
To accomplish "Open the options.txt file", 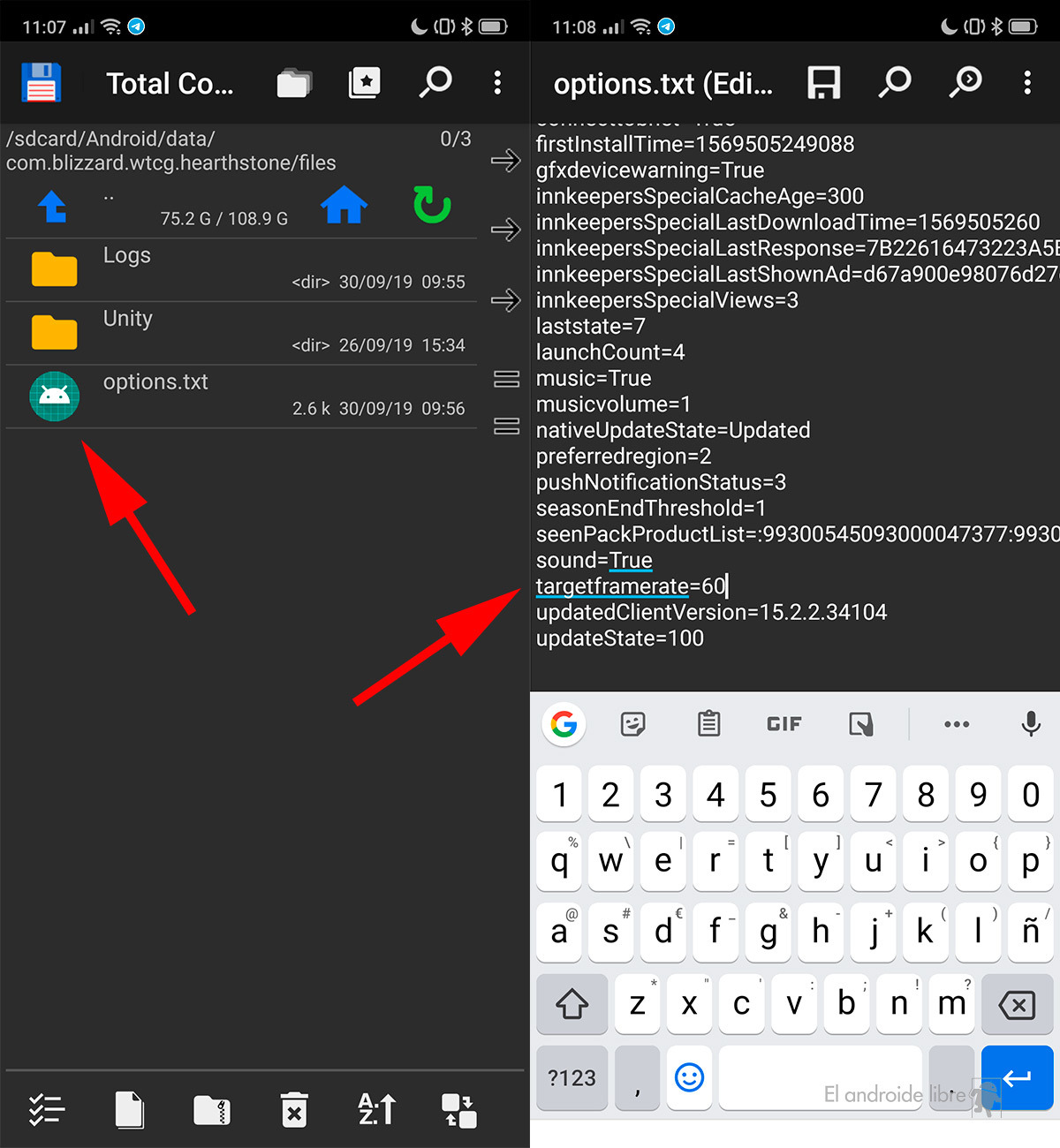I will coord(241,397).
